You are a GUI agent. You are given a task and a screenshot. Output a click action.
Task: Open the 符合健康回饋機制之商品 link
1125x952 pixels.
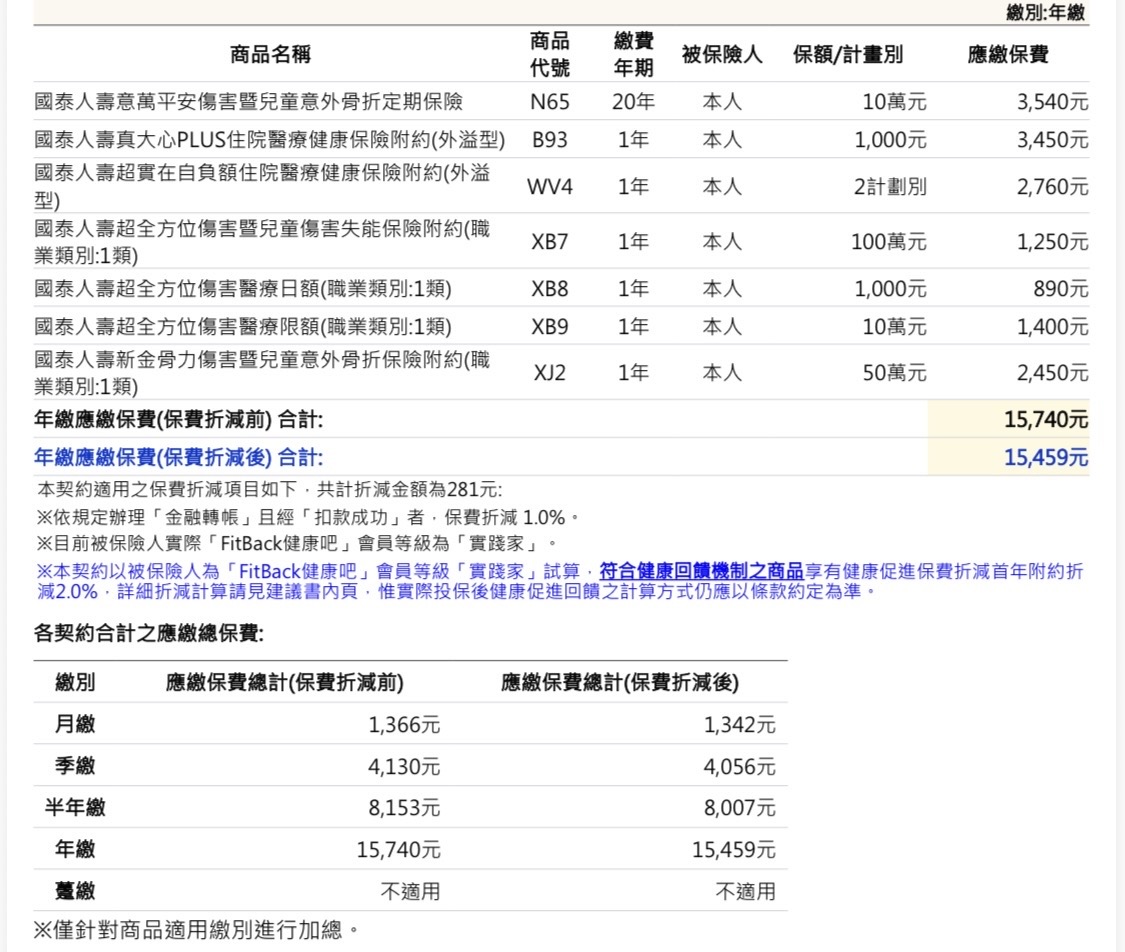pos(701,571)
